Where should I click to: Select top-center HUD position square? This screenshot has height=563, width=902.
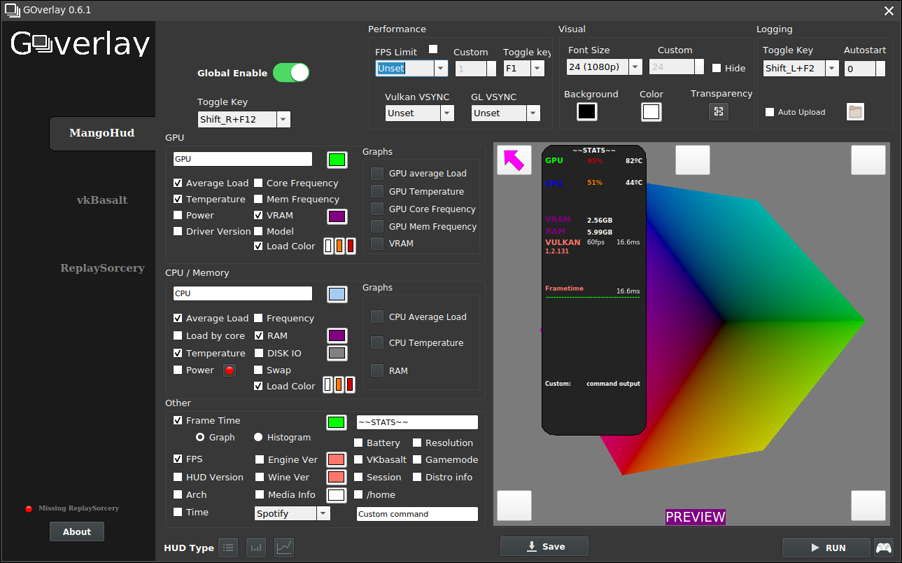tap(693, 160)
